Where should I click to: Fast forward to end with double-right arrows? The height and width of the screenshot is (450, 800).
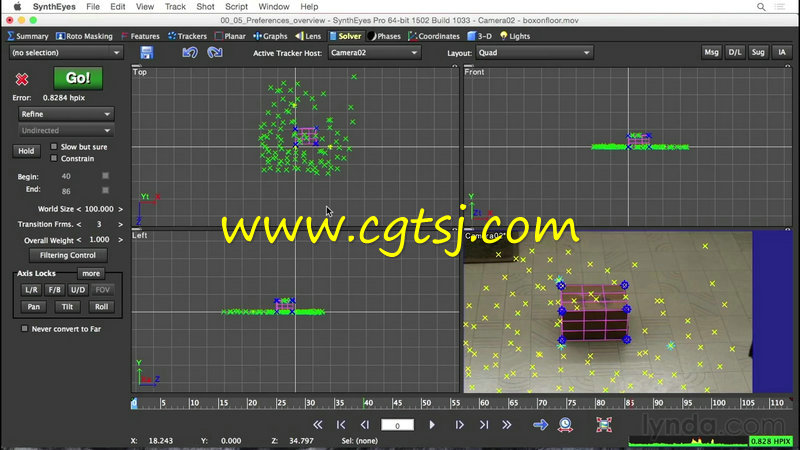pos(507,424)
